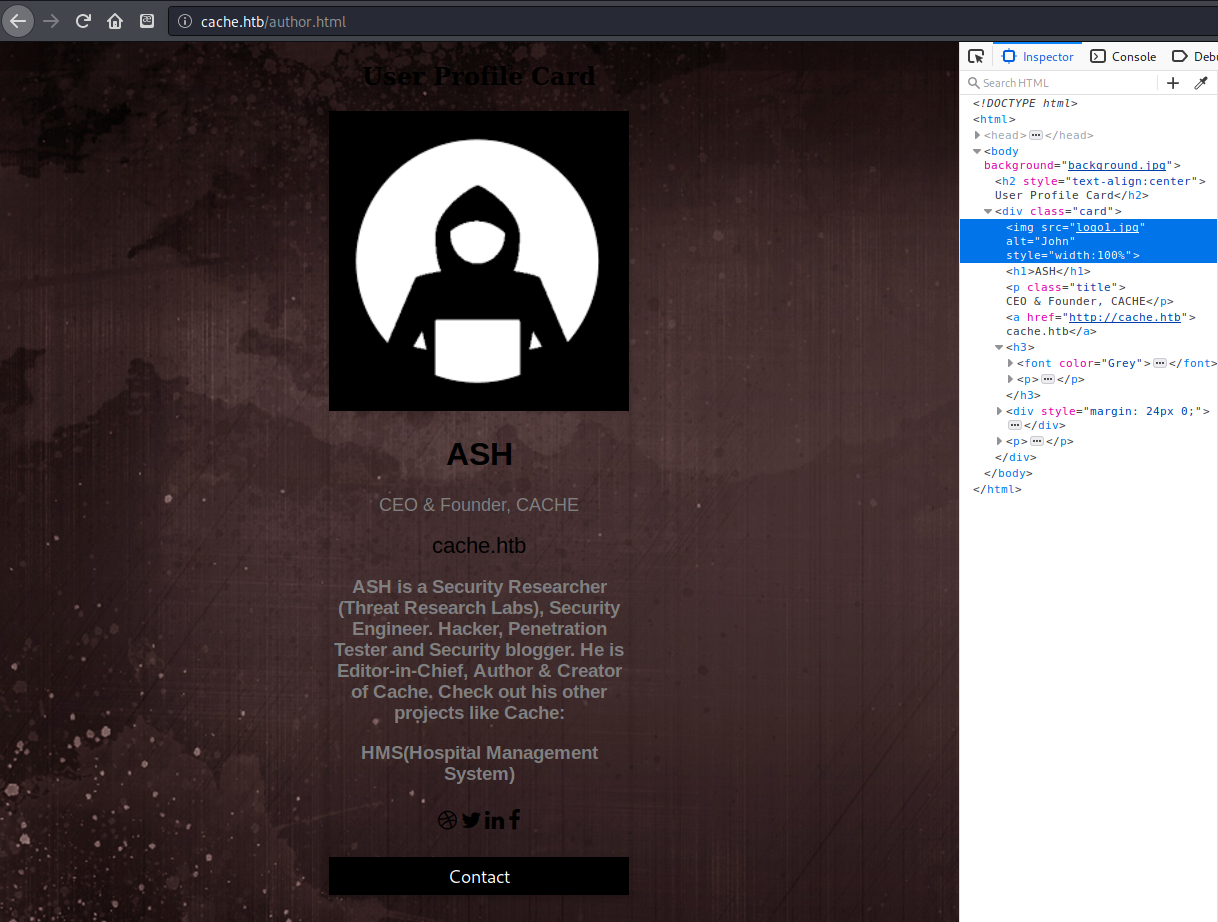This screenshot has height=922, width=1218.
Task: Go to the browser home page icon
Action: [115, 21]
